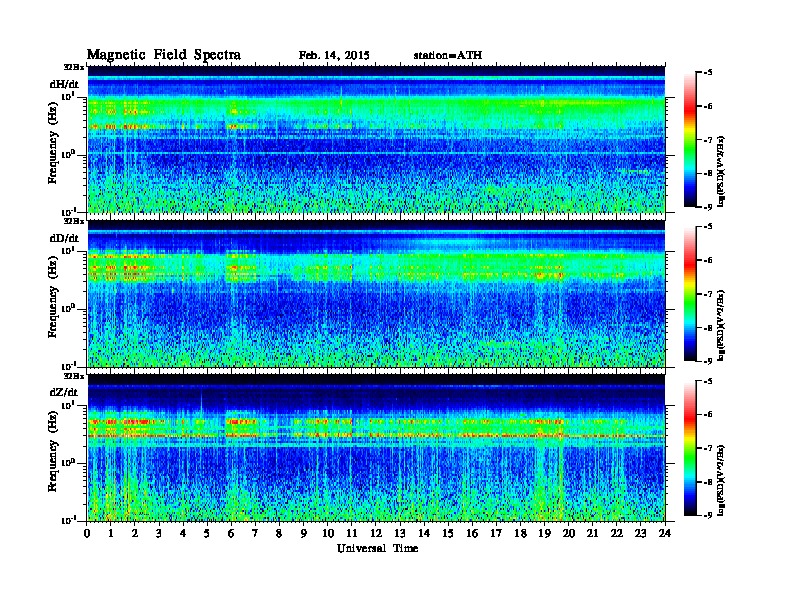Click the color bar beside the dH/dt panel
This screenshot has height=612, width=792.
click(690, 140)
